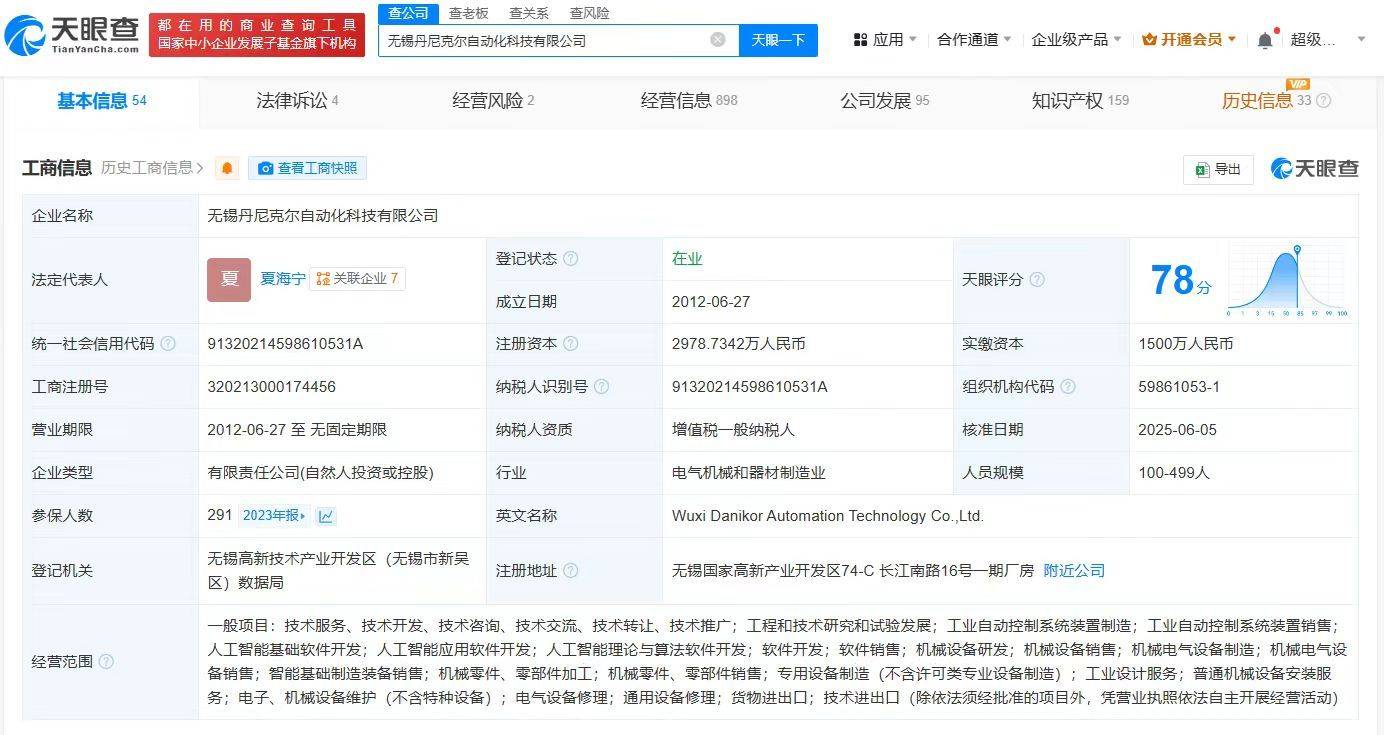Image resolution: width=1384 pixels, height=735 pixels.
Task: Click the credit code 91320214598610531A beside 统一社会信用代码
Action: tap(285, 344)
